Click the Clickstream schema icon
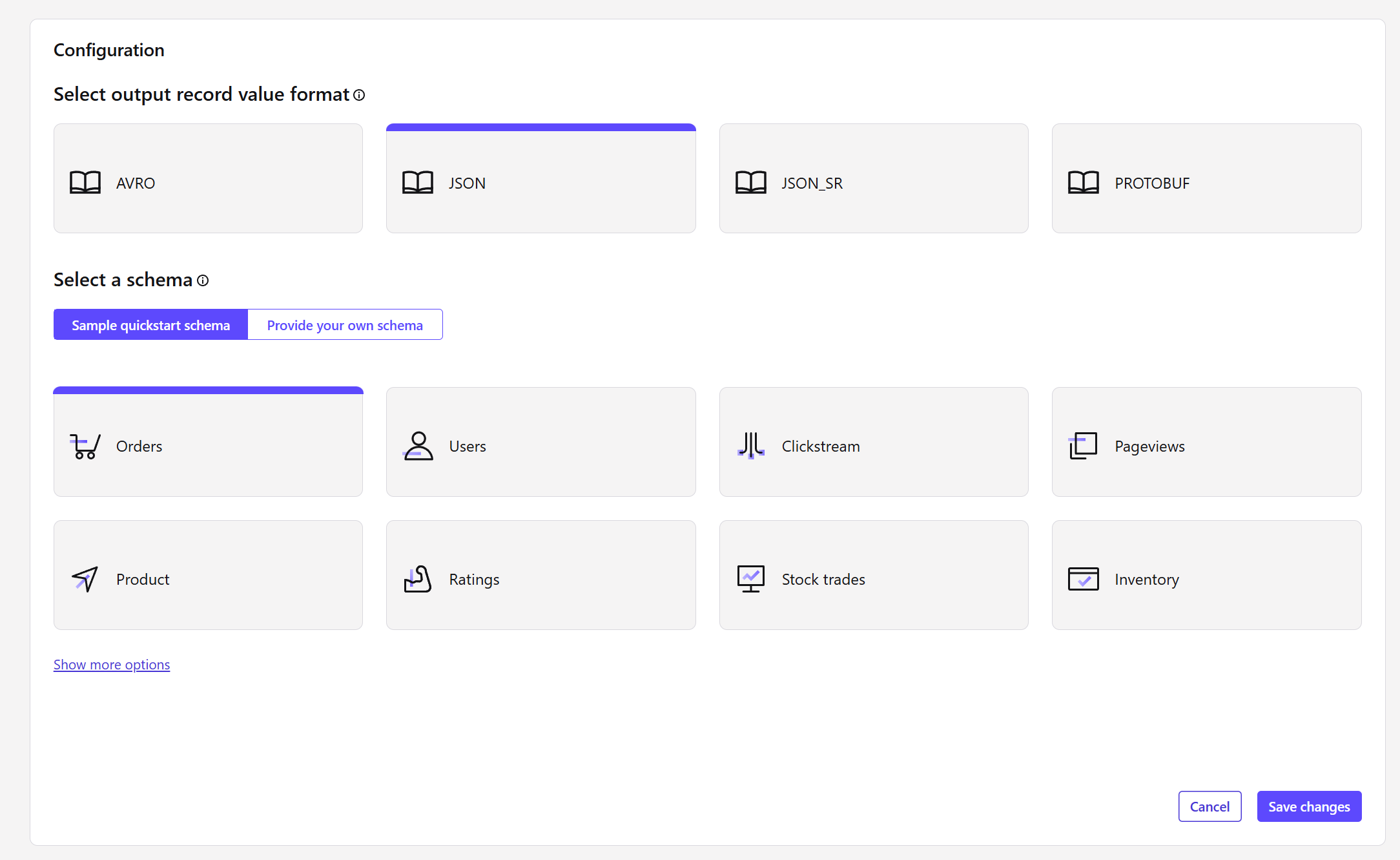The image size is (1400, 860). point(750,446)
